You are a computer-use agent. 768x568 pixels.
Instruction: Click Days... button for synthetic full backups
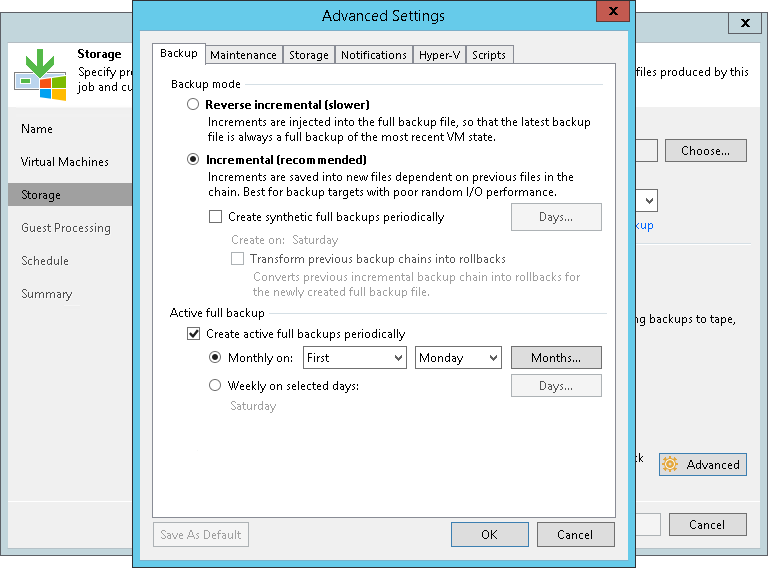pos(556,217)
